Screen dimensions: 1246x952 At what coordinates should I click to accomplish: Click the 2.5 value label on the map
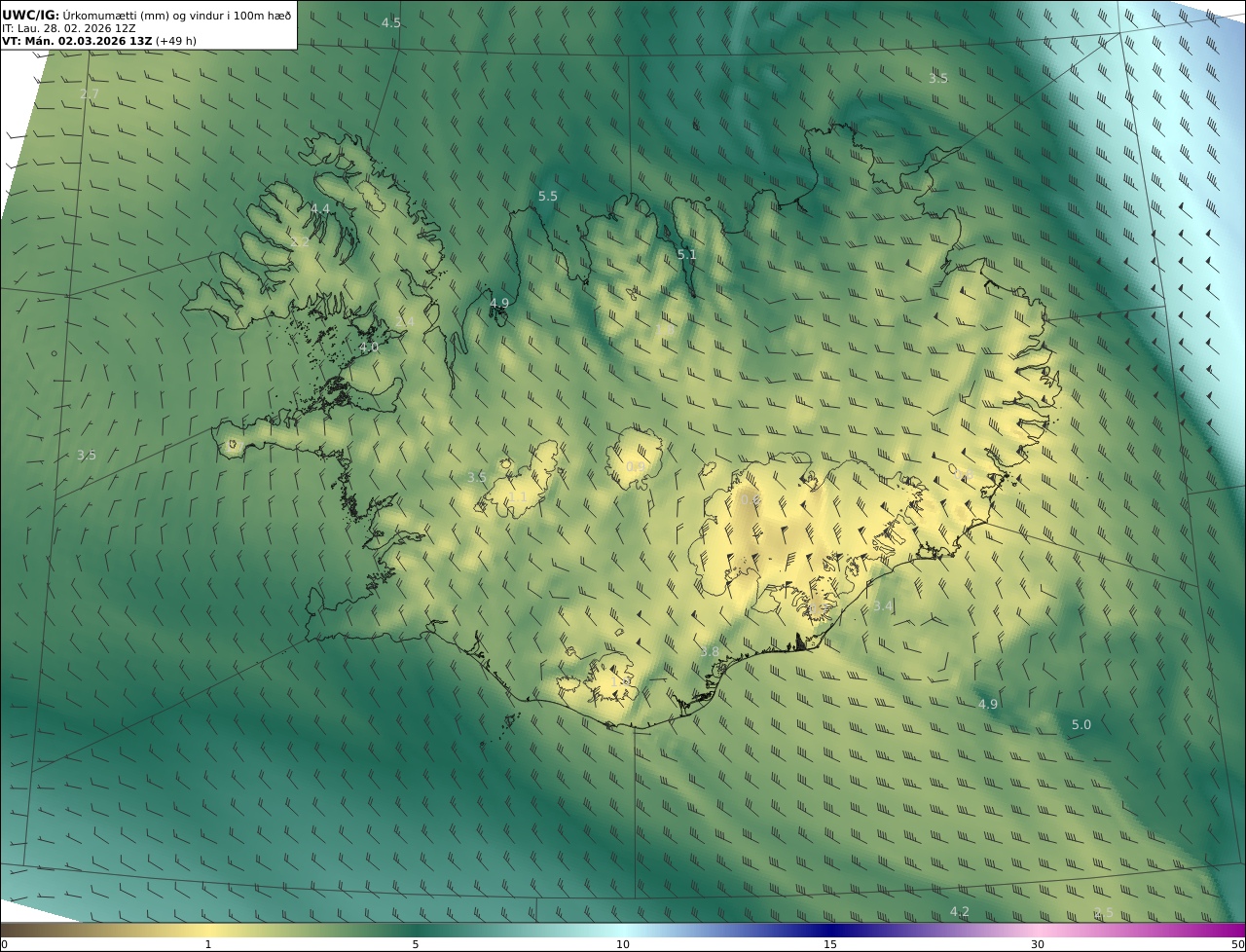pyautogui.click(x=1103, y=912)
